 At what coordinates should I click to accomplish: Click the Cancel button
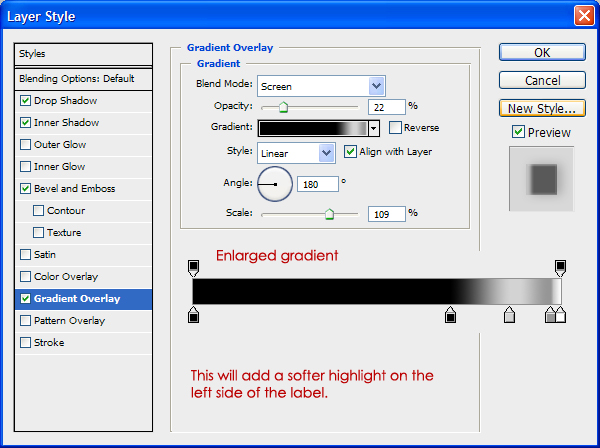click(542, 80)
